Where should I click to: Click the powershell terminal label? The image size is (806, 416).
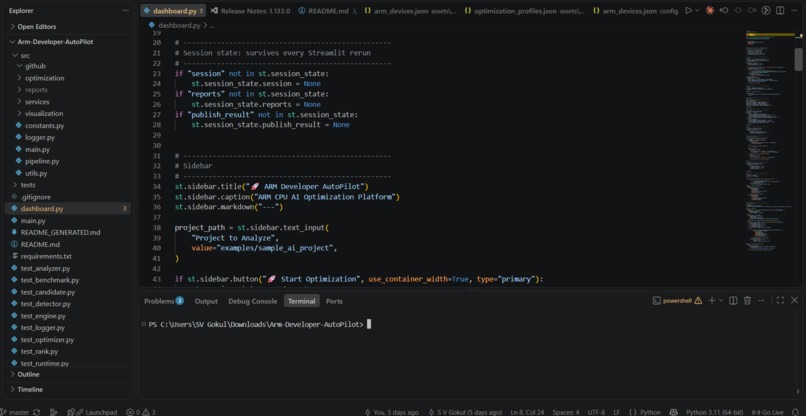coord(676,301)
